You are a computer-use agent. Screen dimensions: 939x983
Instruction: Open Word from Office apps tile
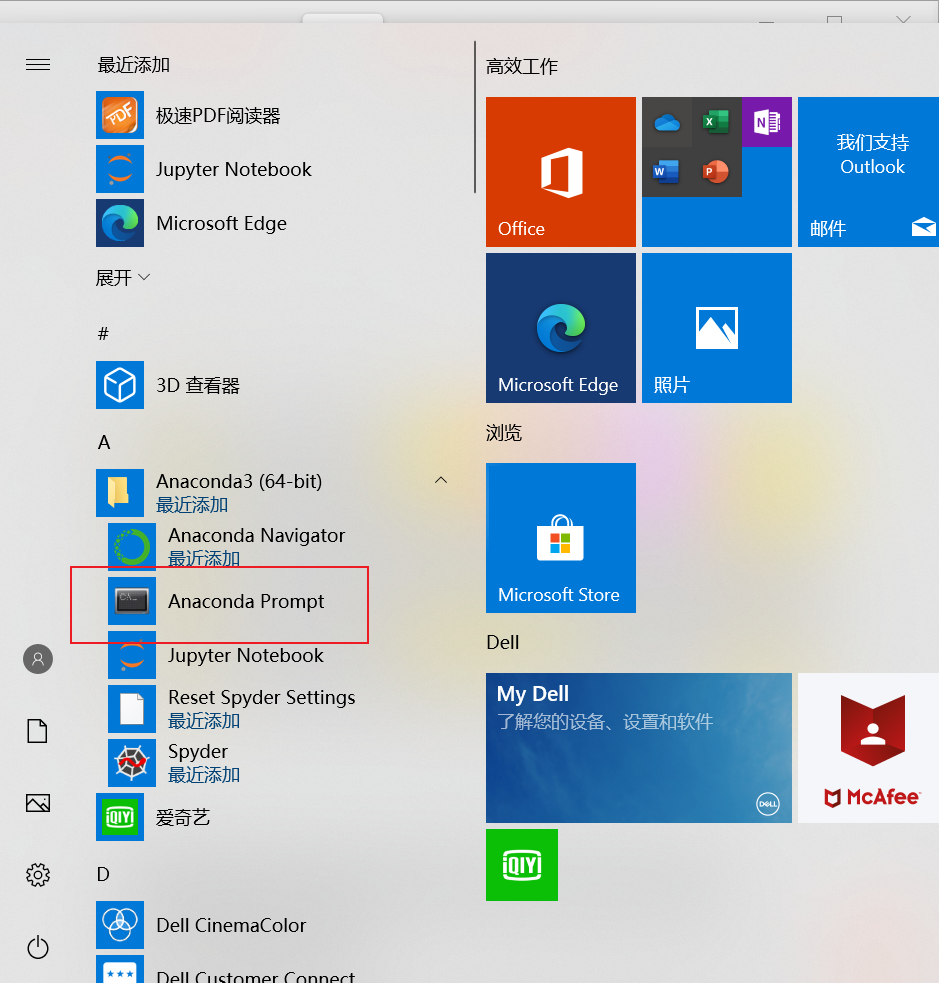667,172
